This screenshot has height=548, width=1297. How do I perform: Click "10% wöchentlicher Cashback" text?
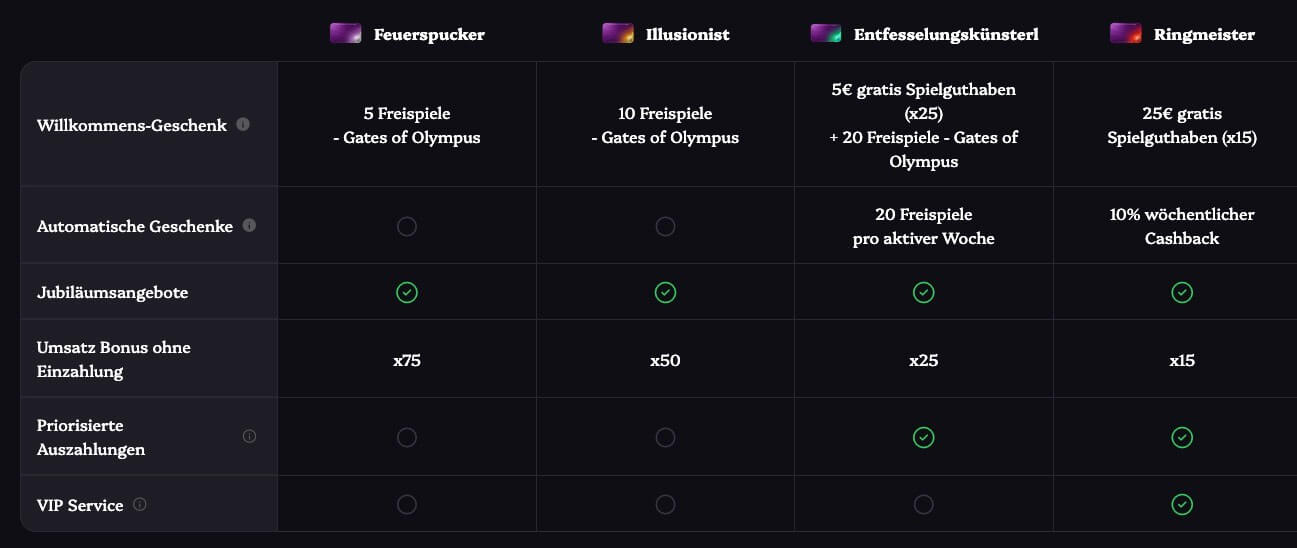coord(1181,227)
